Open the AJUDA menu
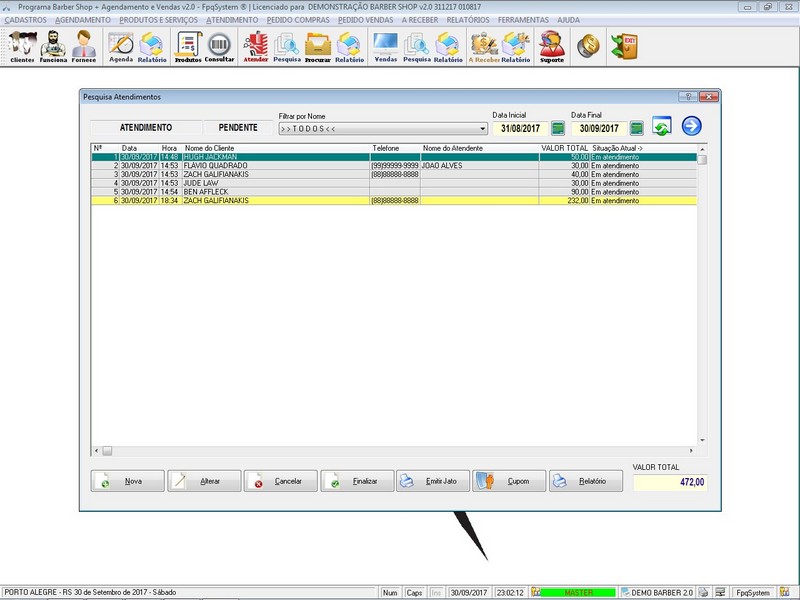Viewport: 800px width, 600px height. [568, 20]
